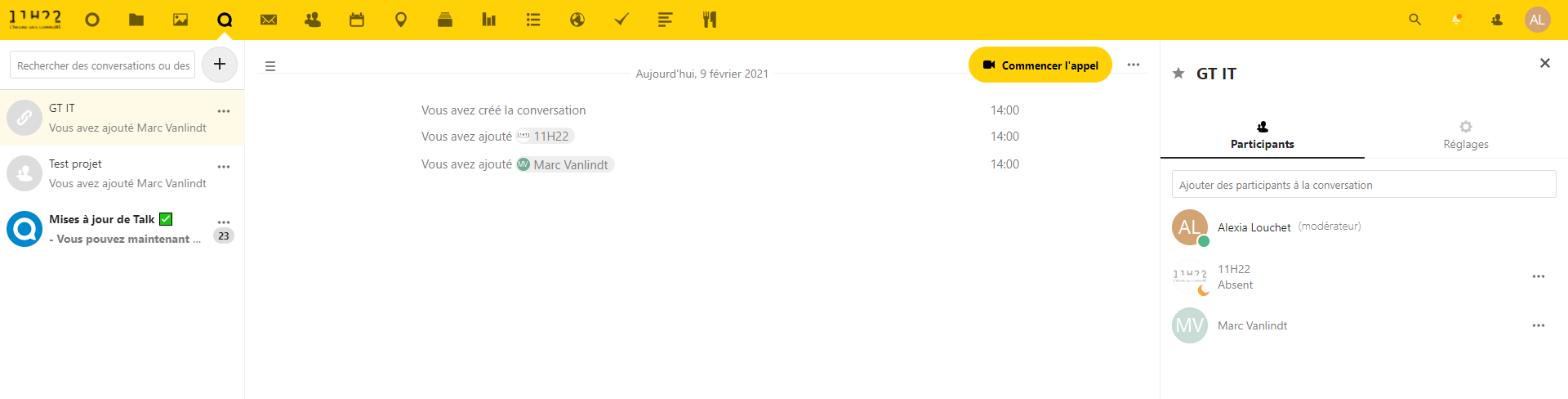Viewport: 1568px width, 399px height.
Task: Open the Files app folder icon
Action: tap(136, 20)
